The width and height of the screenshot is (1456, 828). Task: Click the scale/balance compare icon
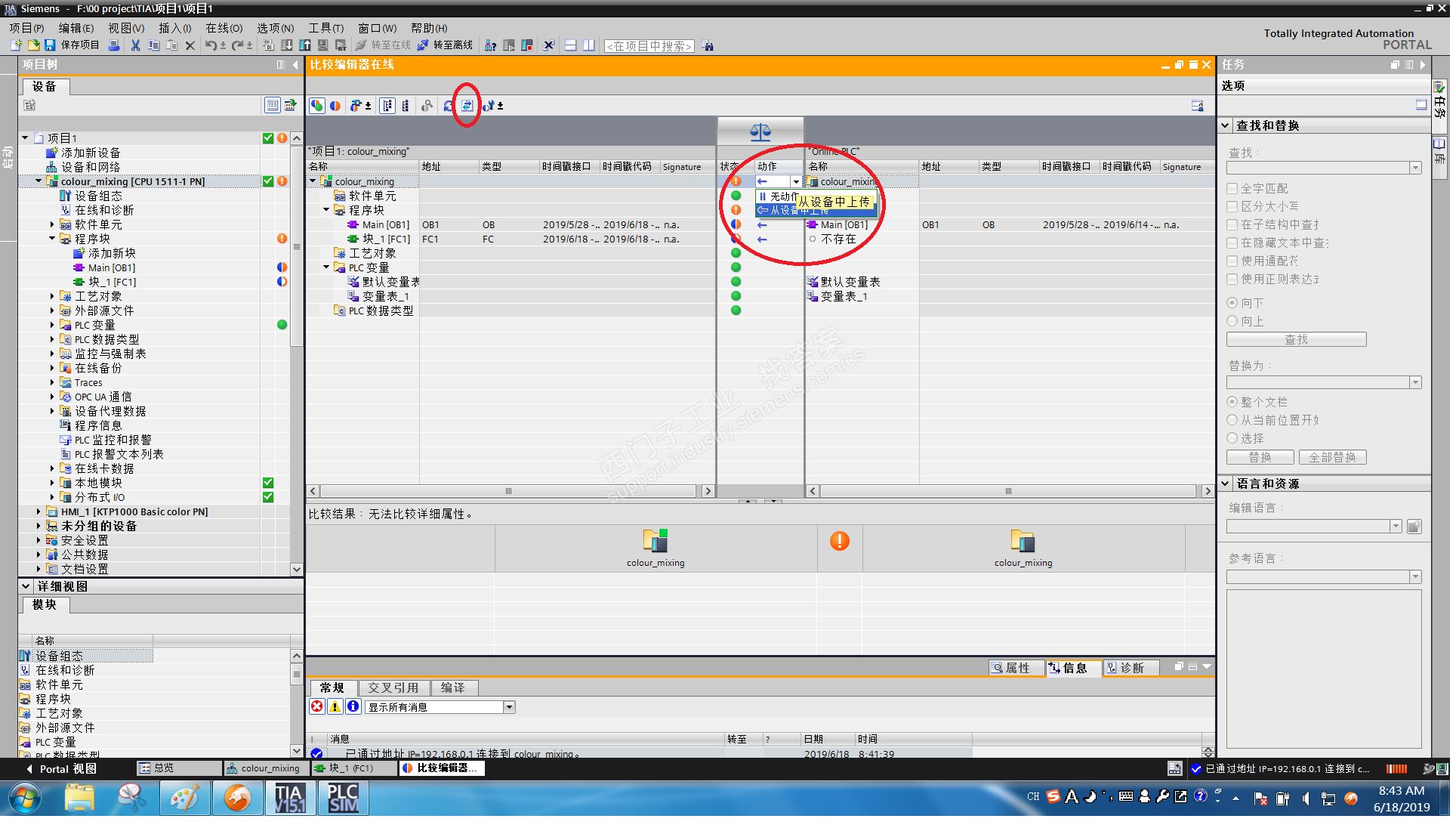pyautogui.click(x=760, y=133)
